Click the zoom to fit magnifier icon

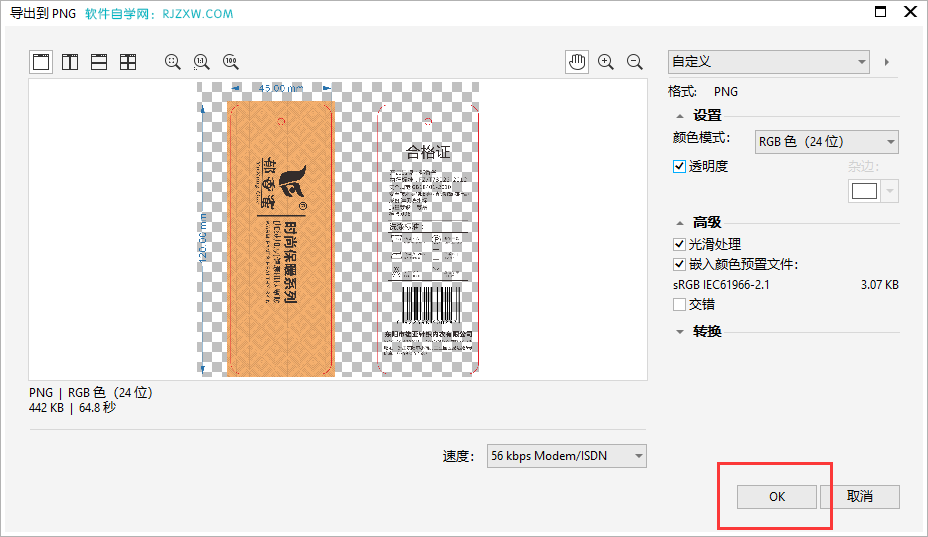pyautogui.click(x=172, y=62)
